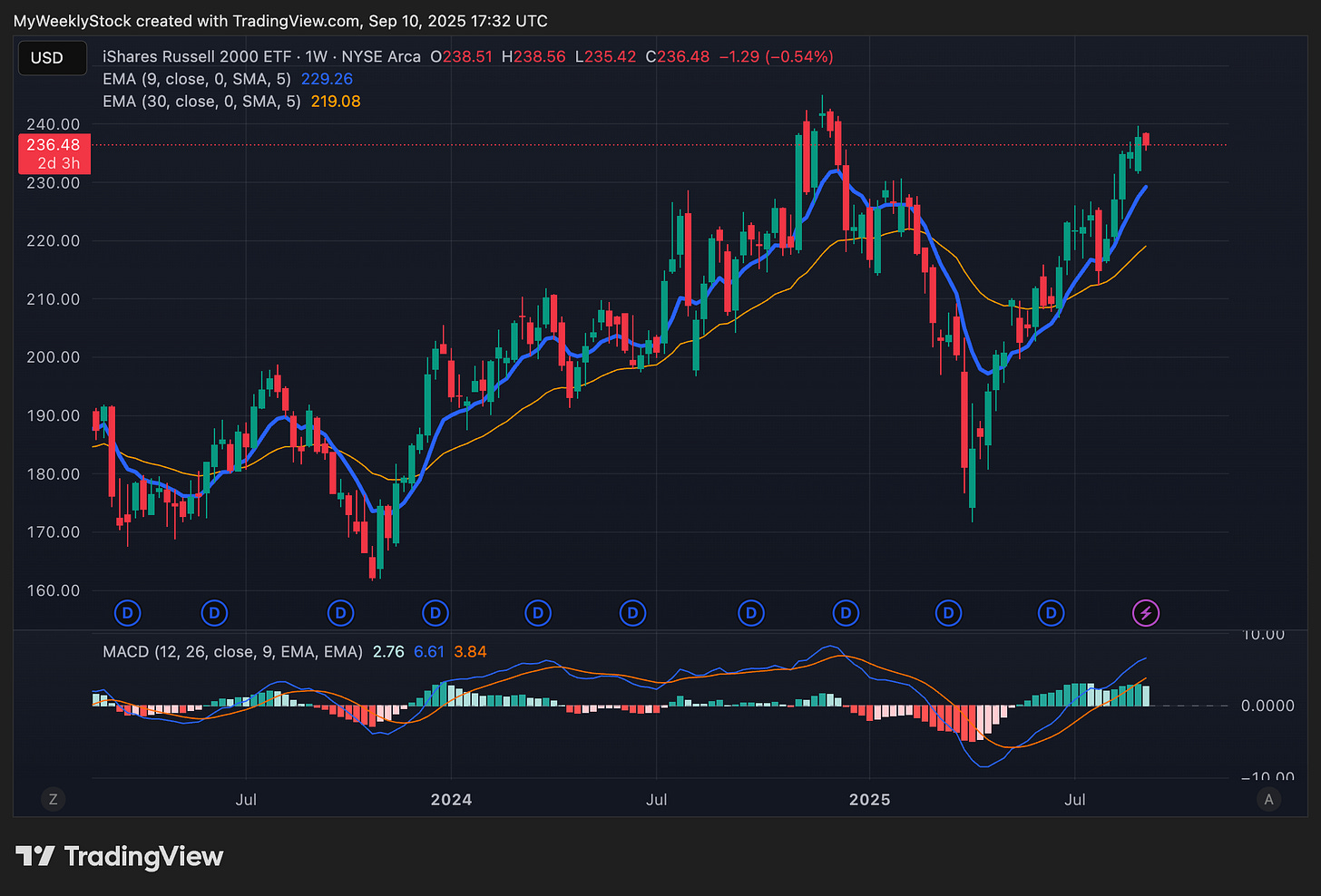Open the USD currency selector
The height and width of the screenshot is (896, 1321).
click(53, 58)
